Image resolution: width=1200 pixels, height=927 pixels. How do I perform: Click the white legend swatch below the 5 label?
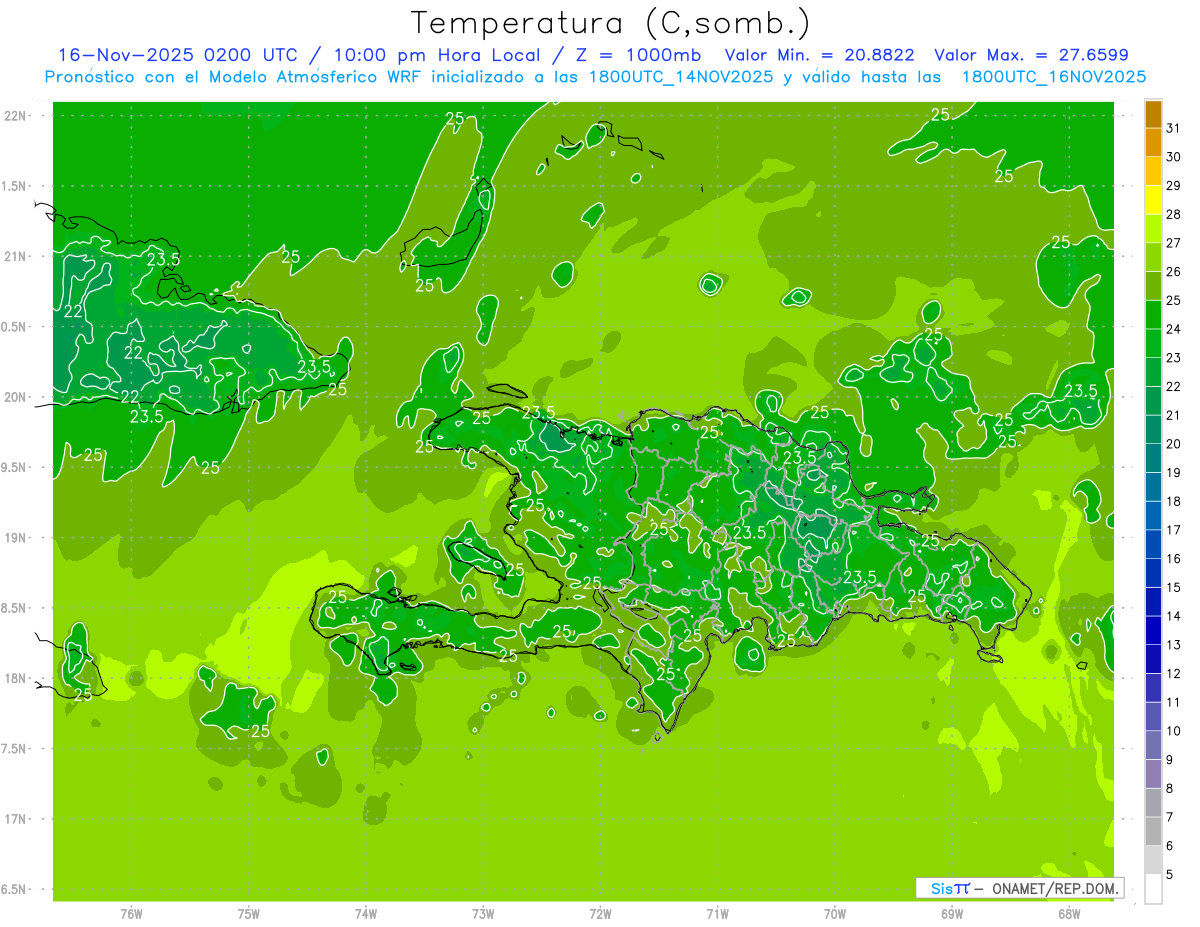(x=1153, y=889)
